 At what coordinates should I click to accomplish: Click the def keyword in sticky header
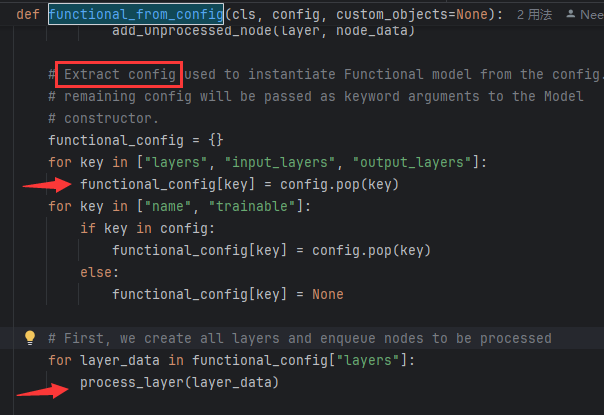(28, 15)
